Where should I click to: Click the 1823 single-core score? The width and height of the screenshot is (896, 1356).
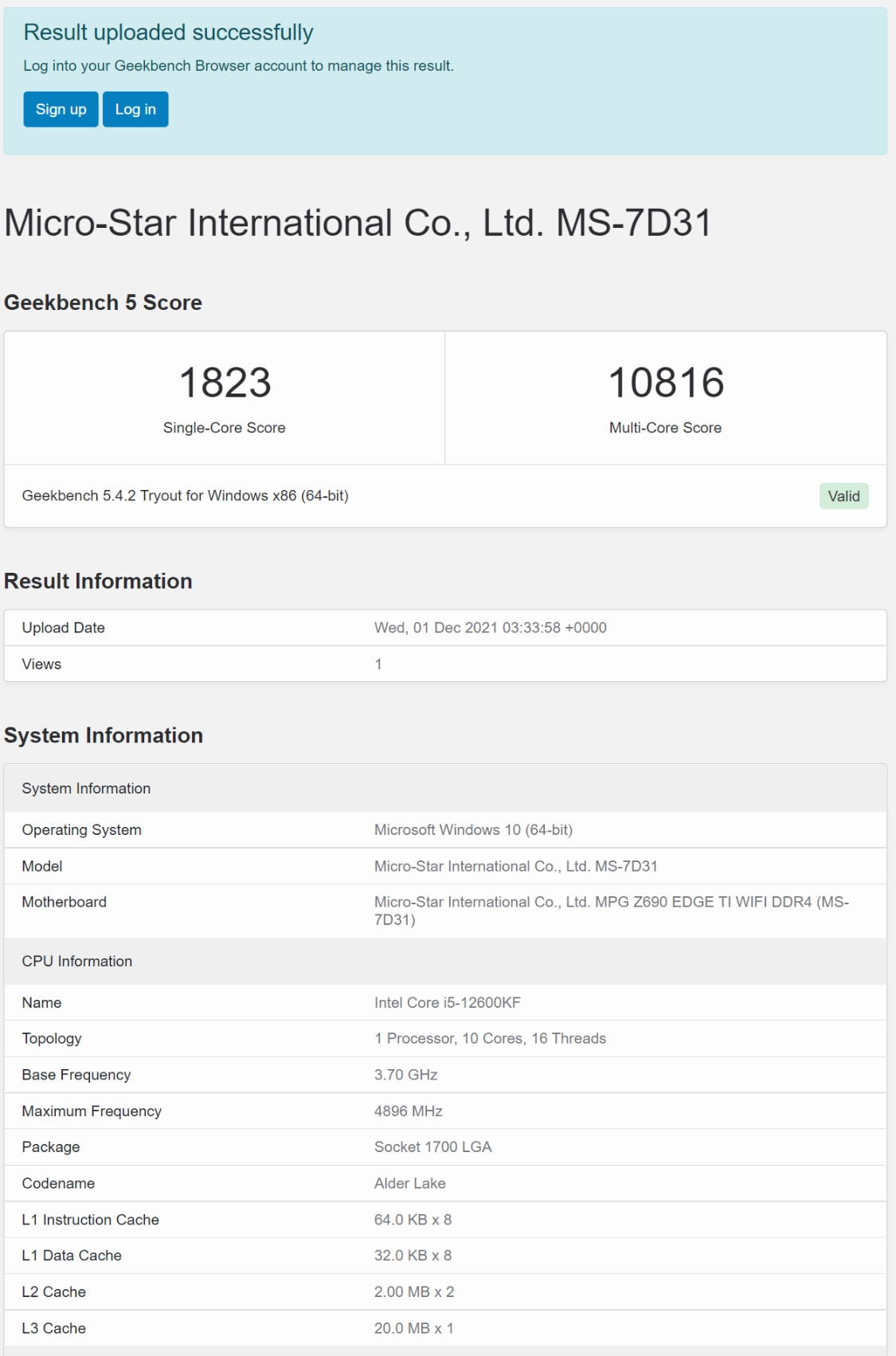[x=225, y=382]
